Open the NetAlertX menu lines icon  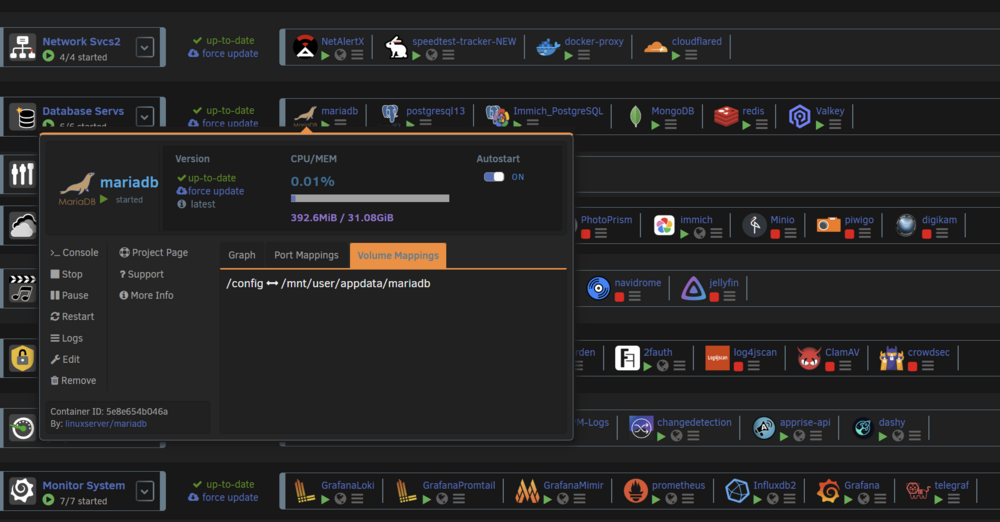point(357,55)
